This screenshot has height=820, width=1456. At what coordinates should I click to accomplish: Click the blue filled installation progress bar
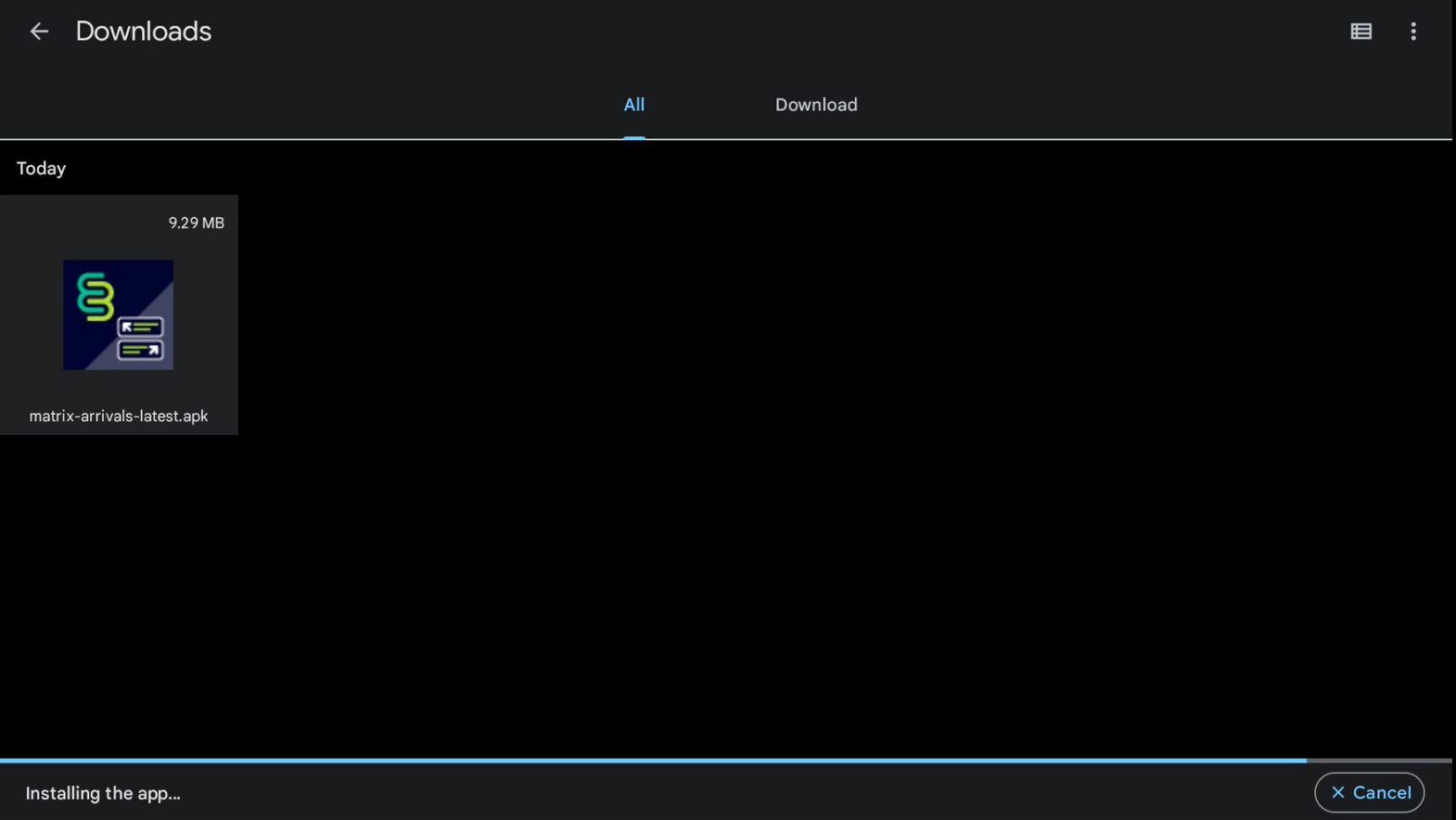tap(649, 761)
